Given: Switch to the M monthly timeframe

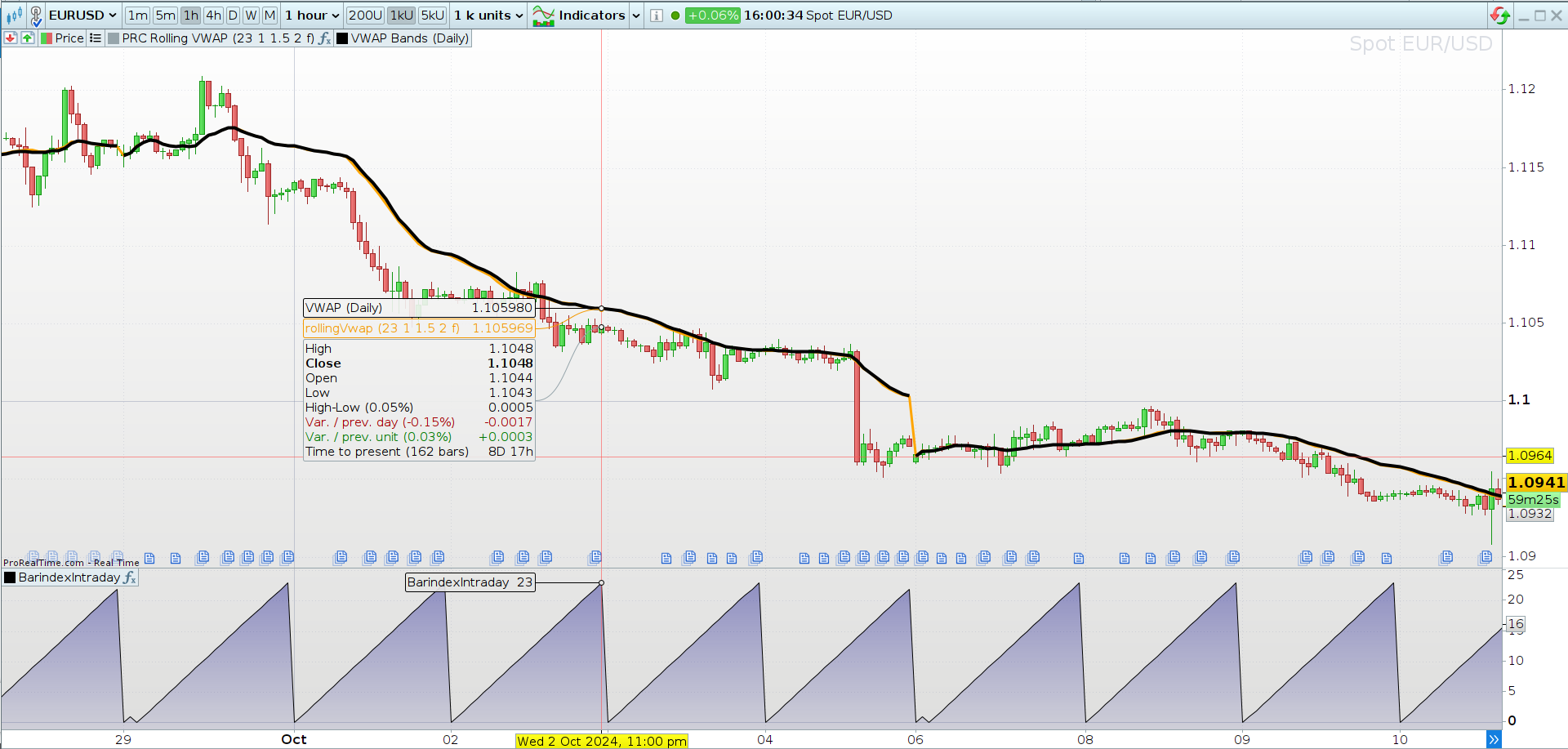Looking at the screenshot, I should [269, 16].
